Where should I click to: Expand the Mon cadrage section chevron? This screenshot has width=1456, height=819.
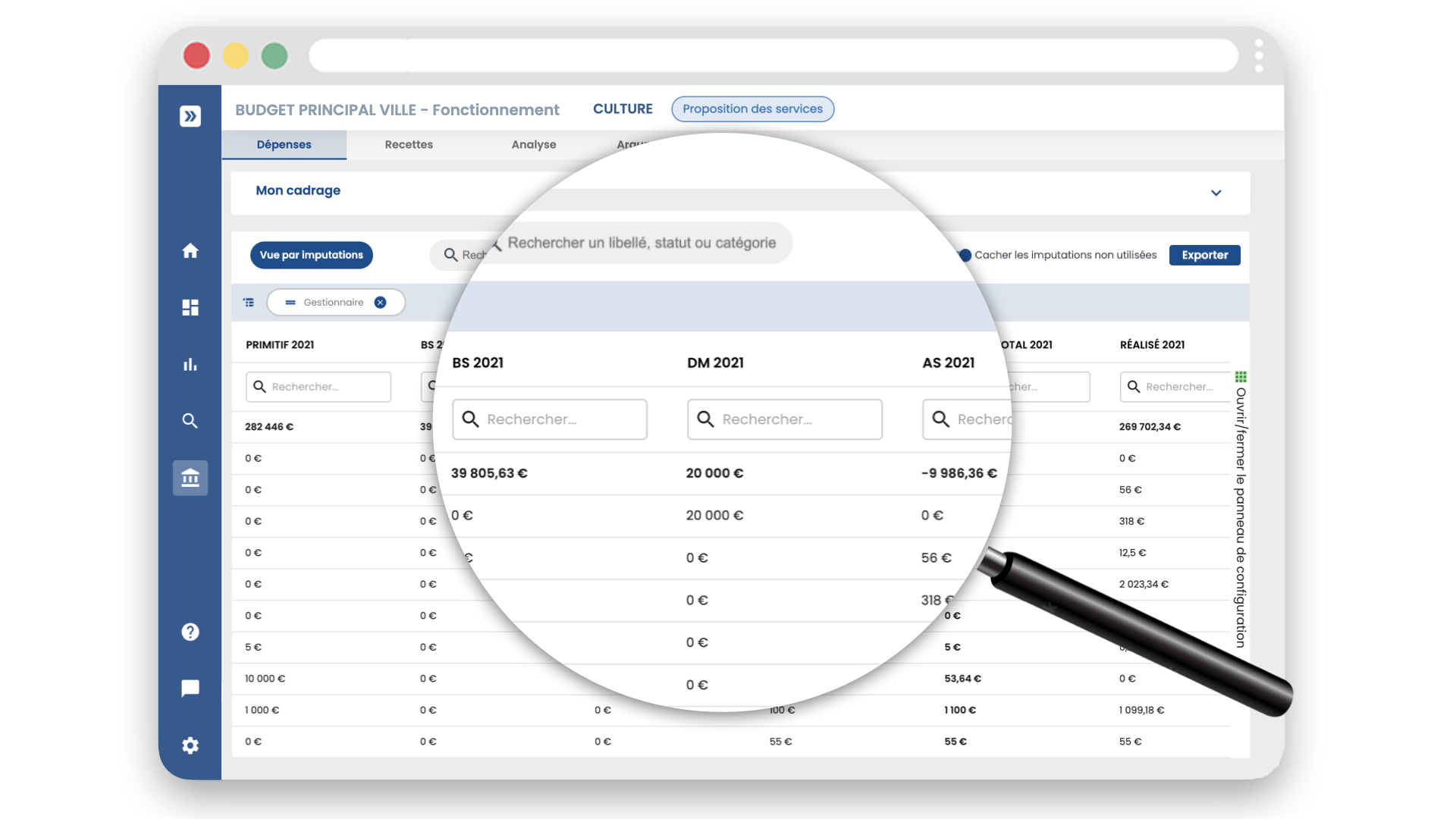[1216, 193]
